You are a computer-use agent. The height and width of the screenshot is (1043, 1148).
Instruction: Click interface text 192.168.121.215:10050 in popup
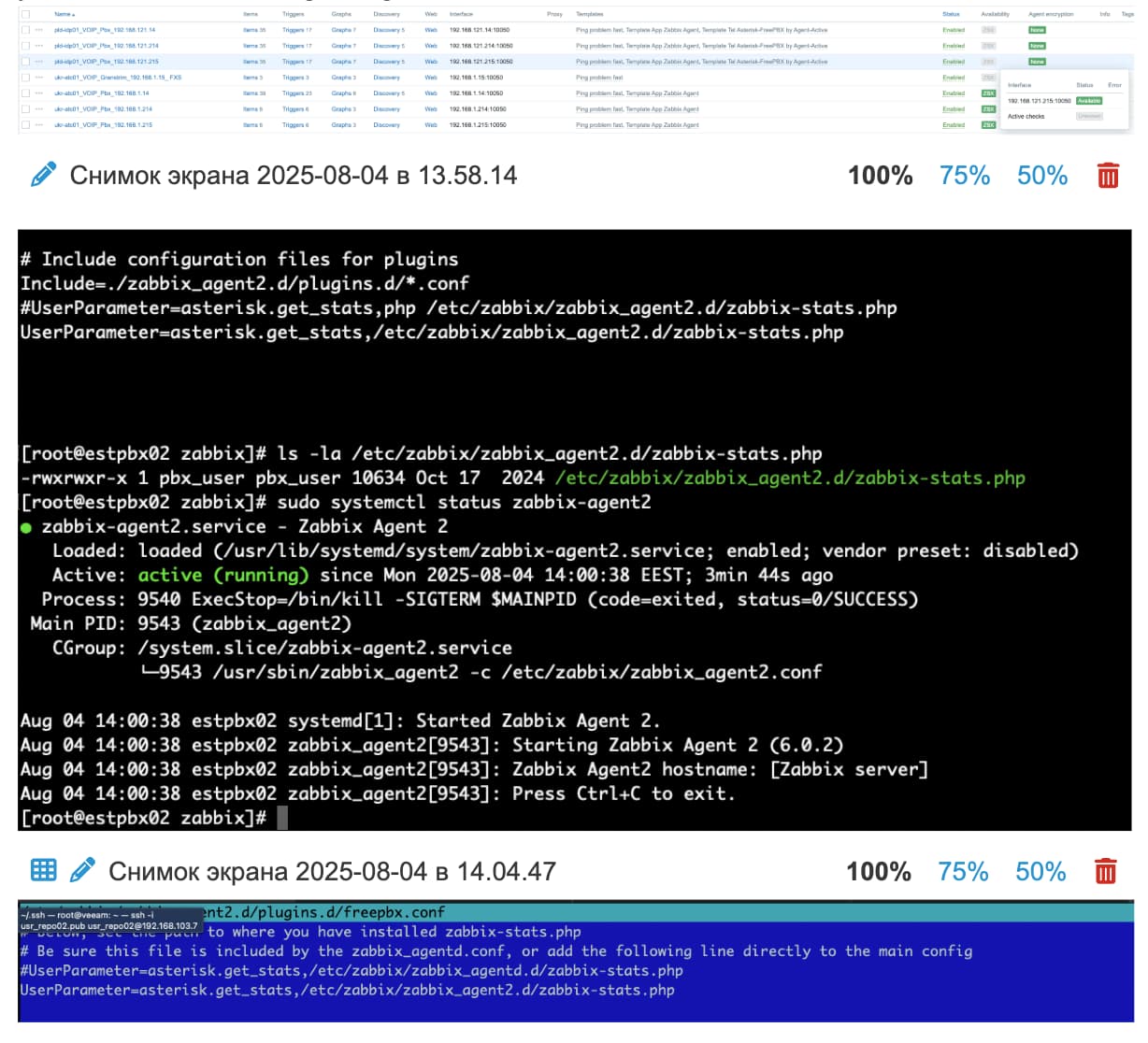tap(1039, 101)
